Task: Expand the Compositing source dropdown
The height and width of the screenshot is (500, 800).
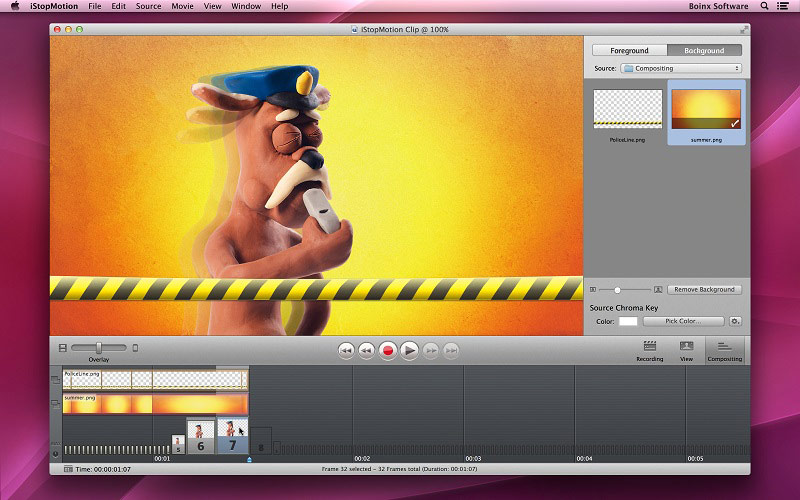Action: tap(681, 68)
